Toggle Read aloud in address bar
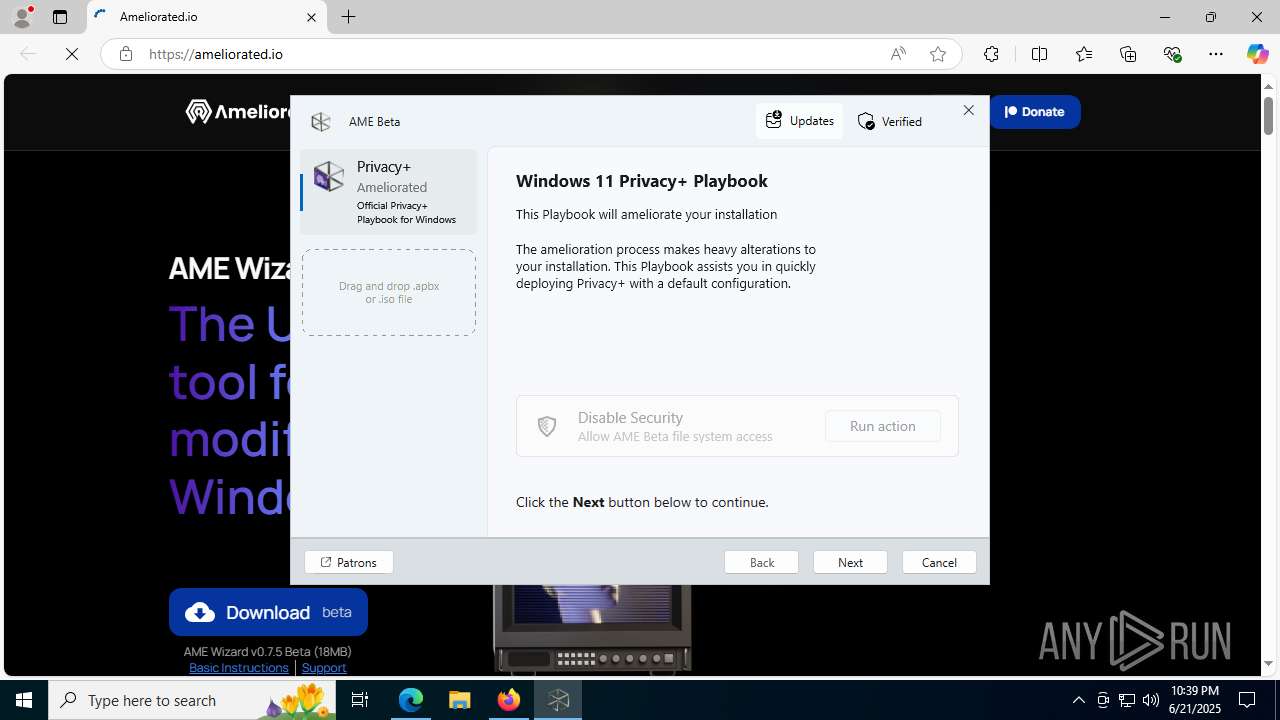The height and width of the screenshot is (720, 1280). tap(898, 54)
